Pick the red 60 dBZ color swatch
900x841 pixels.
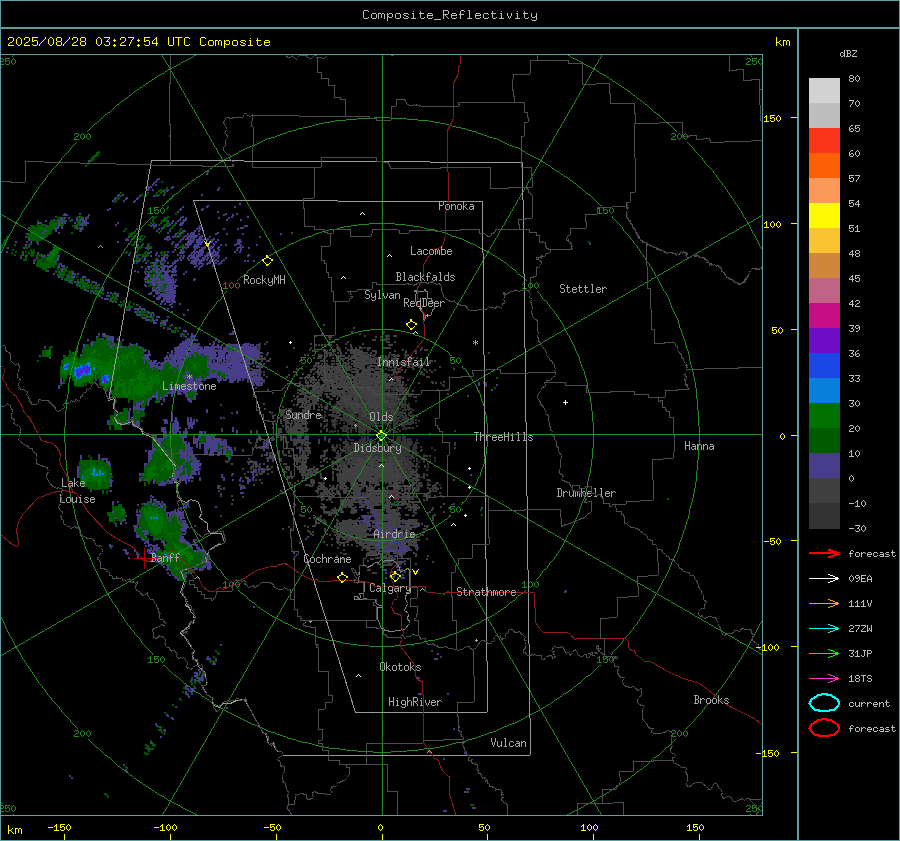tap(824, 141)
